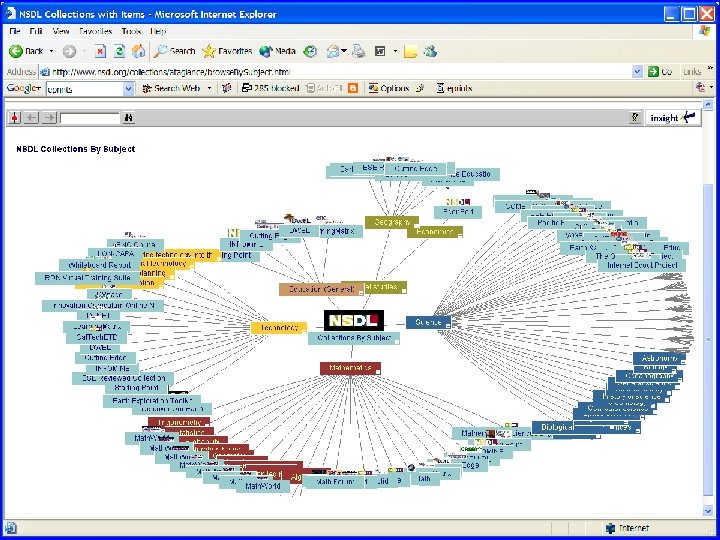Viewport: 720px width, 540px height.
Task: Select the Mathematics node
Action: click(350, 368)
